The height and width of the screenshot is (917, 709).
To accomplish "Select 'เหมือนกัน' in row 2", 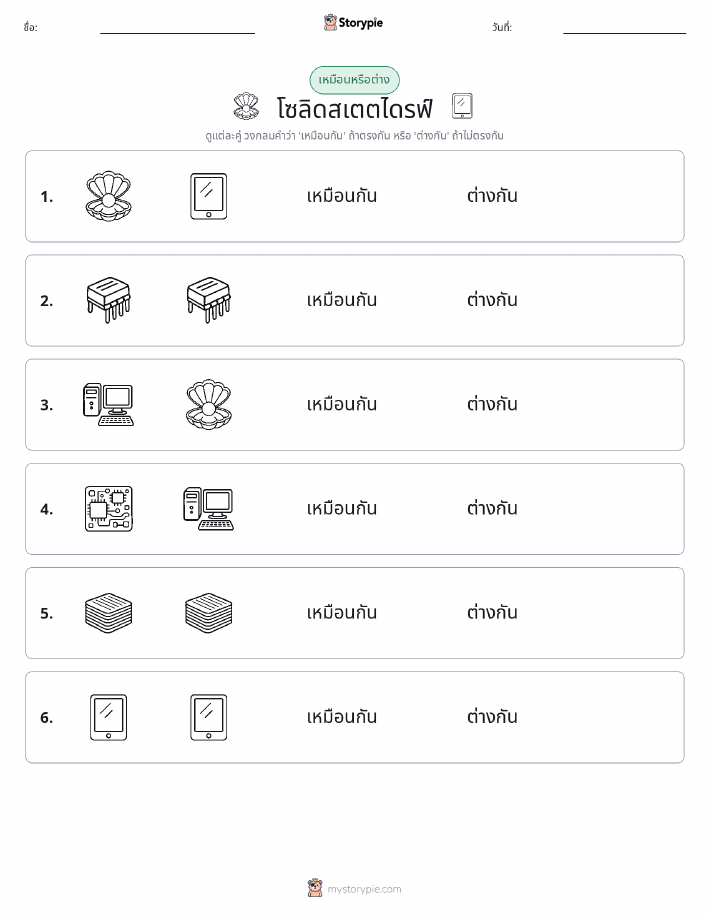I will pos(342,299).
